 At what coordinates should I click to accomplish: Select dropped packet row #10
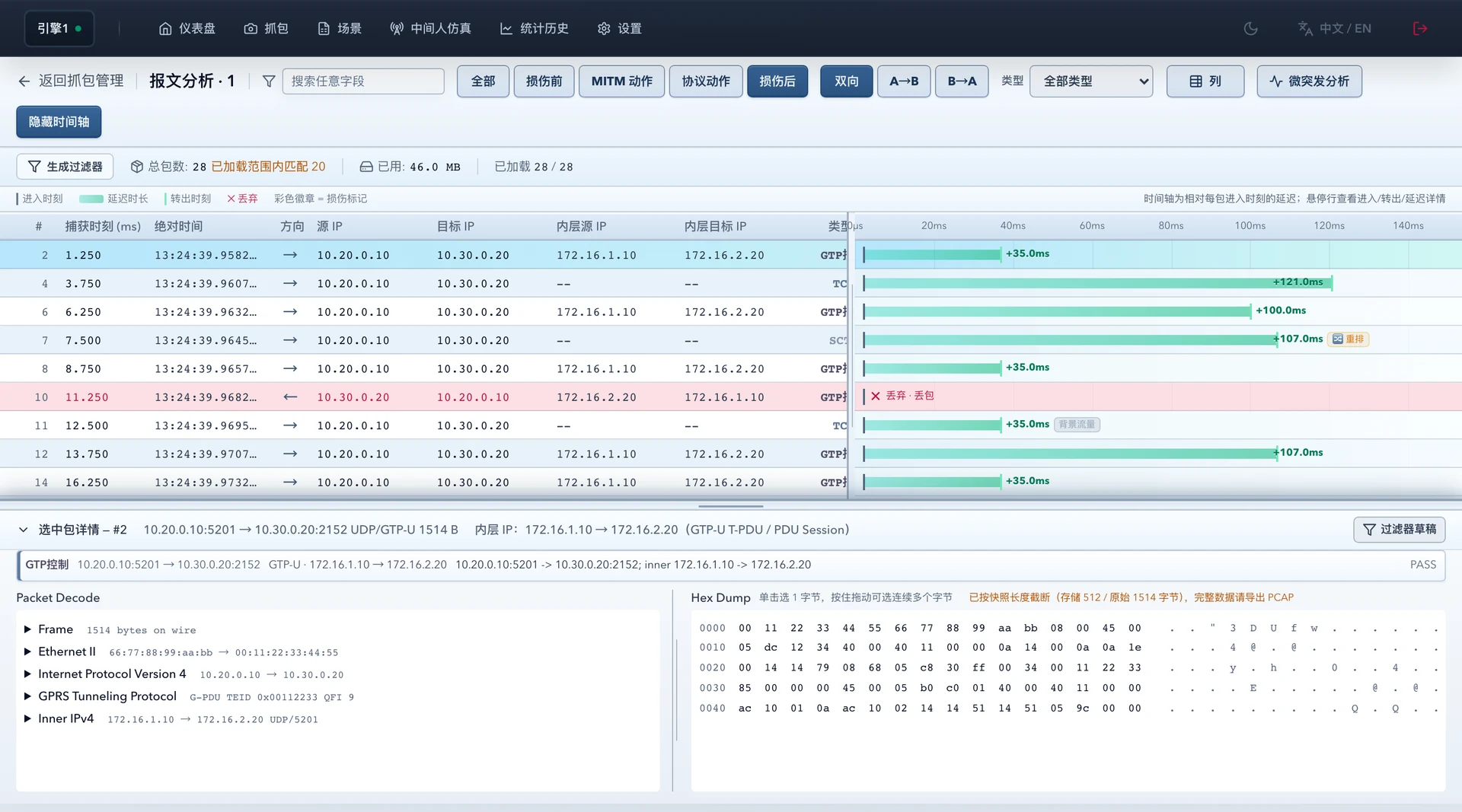(x=423, y=396)
